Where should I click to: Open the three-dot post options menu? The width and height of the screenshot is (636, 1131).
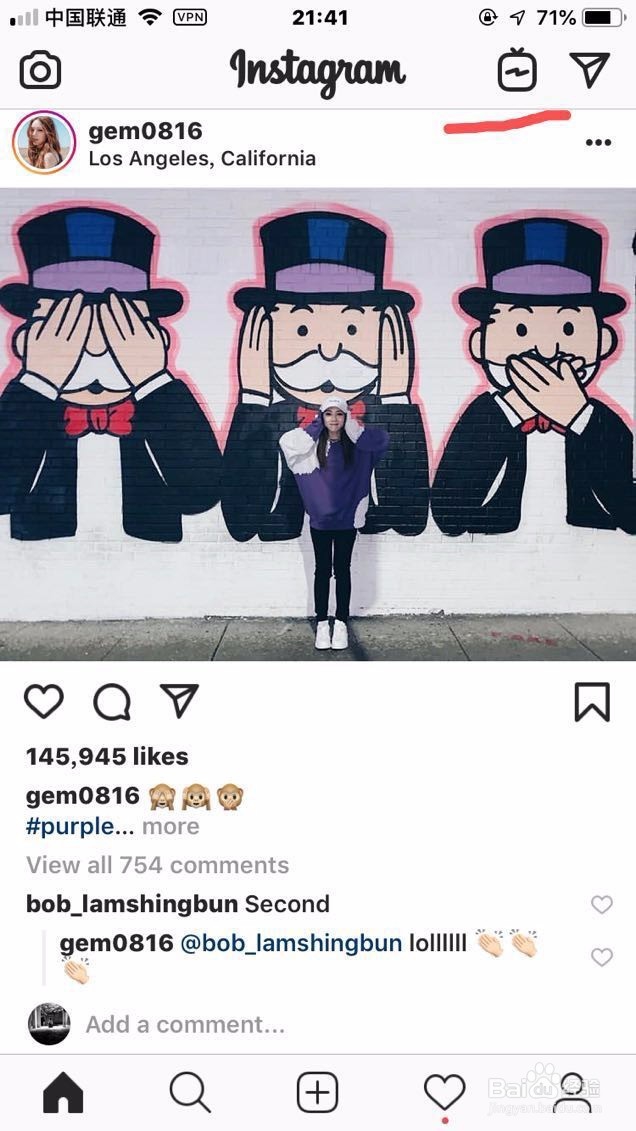pyautogui.click(x=599, y=142)
